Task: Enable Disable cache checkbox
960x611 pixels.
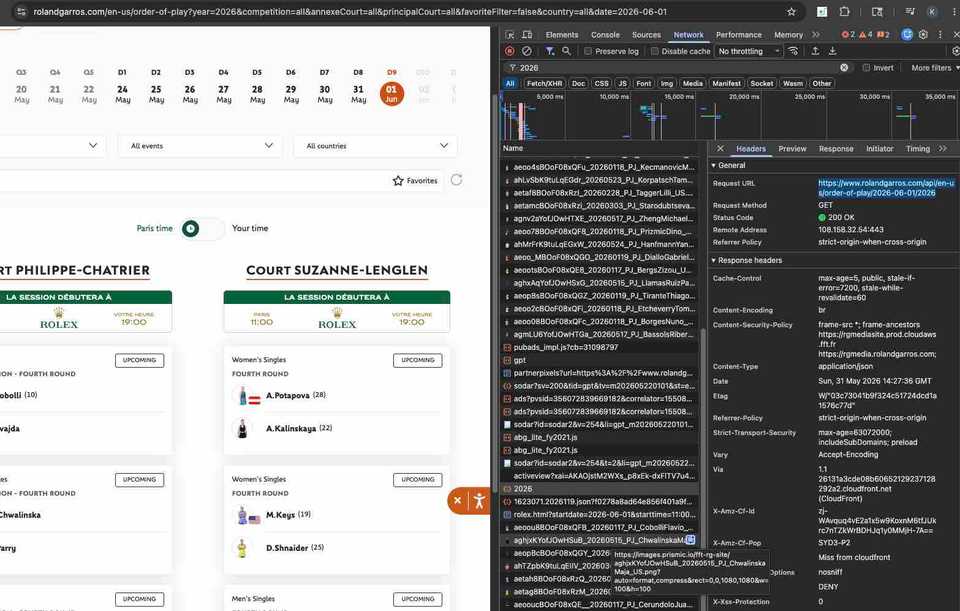Action: pyautogui.click(x=654, y=51)
